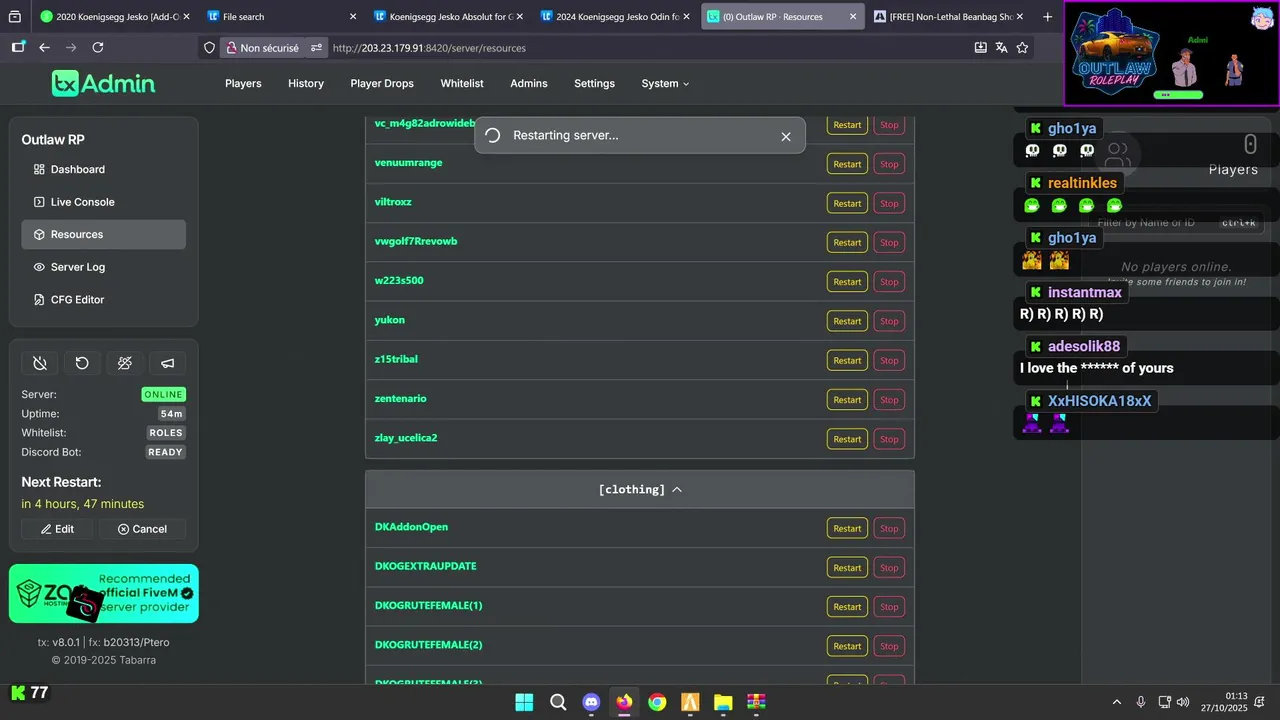Stop the viltroxz resource

pyautogui.click(x=889, y=203)
